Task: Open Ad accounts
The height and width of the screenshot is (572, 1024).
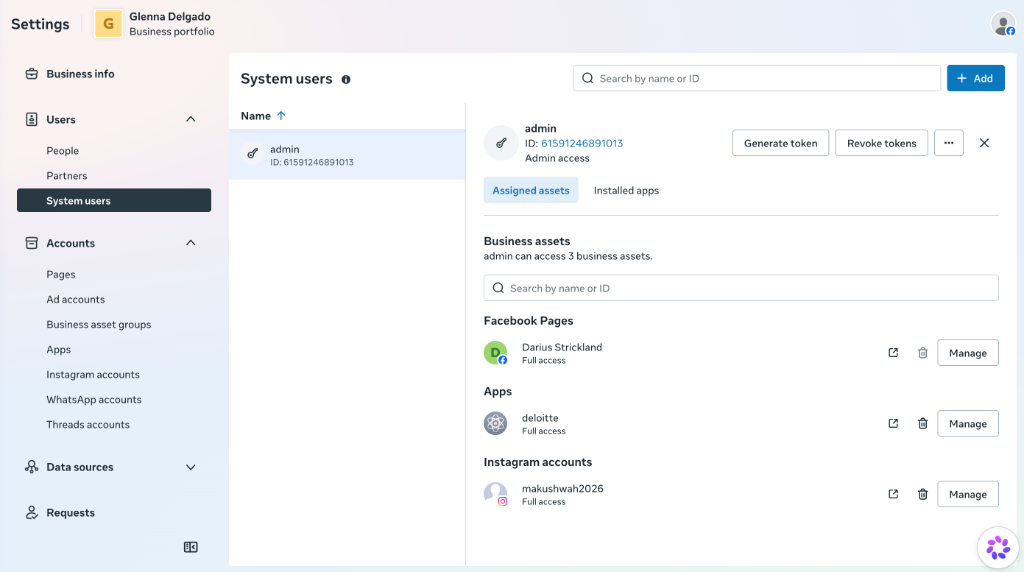Action: click(76, 300)
